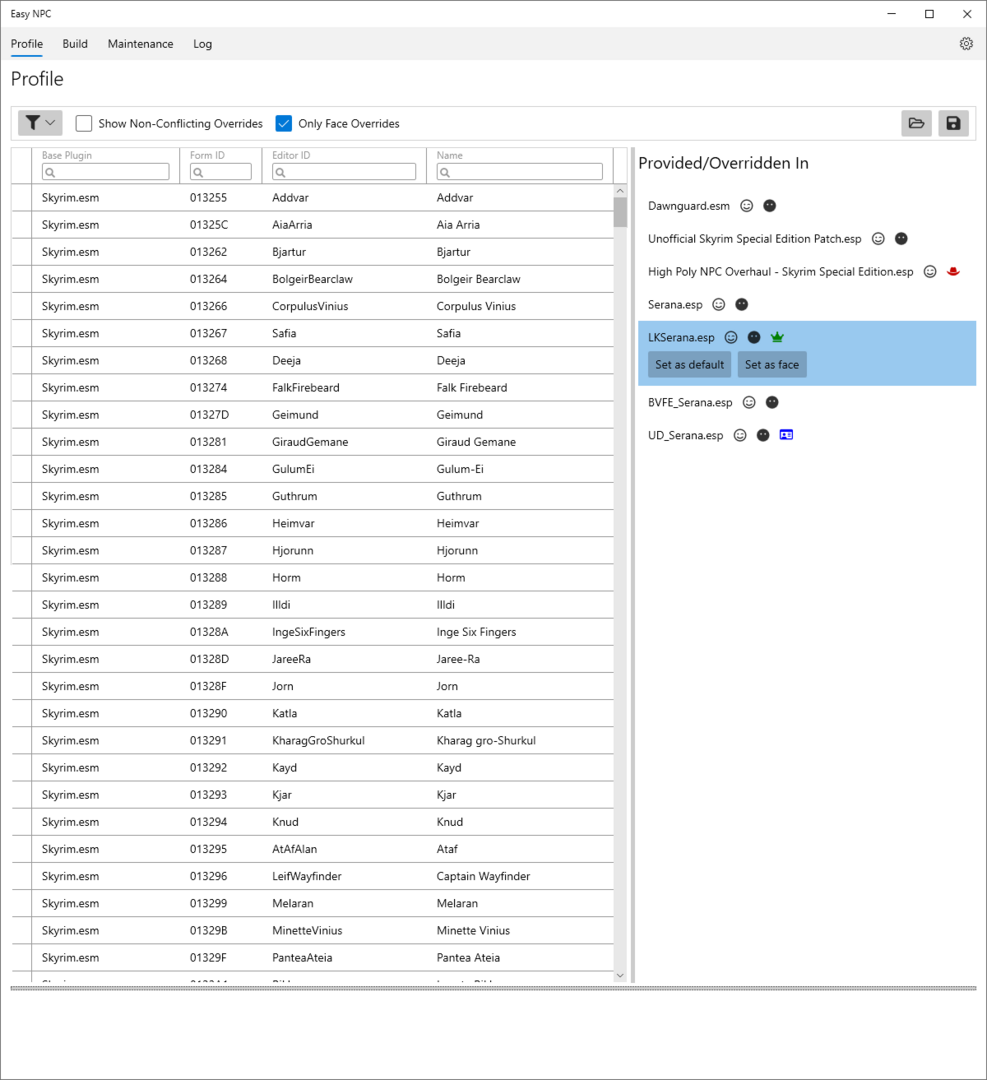Screen dimensions: 987x1080
Task: Click smiley icon beside UD_Serana.esp
Action: [x=740, y=435]
